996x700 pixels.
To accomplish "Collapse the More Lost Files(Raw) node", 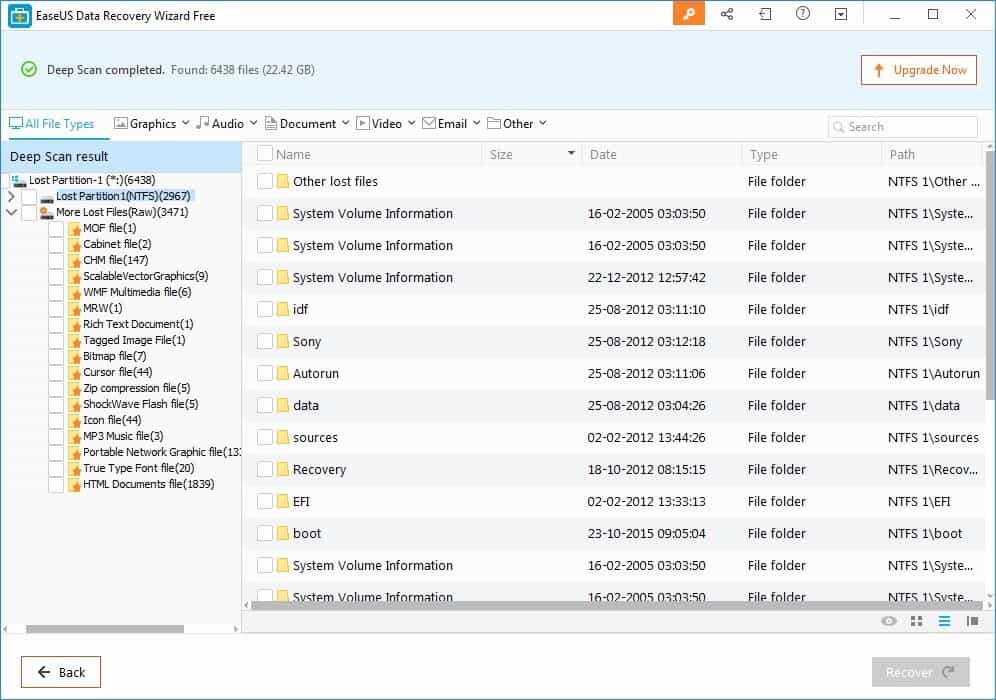I will coord(11,212).
